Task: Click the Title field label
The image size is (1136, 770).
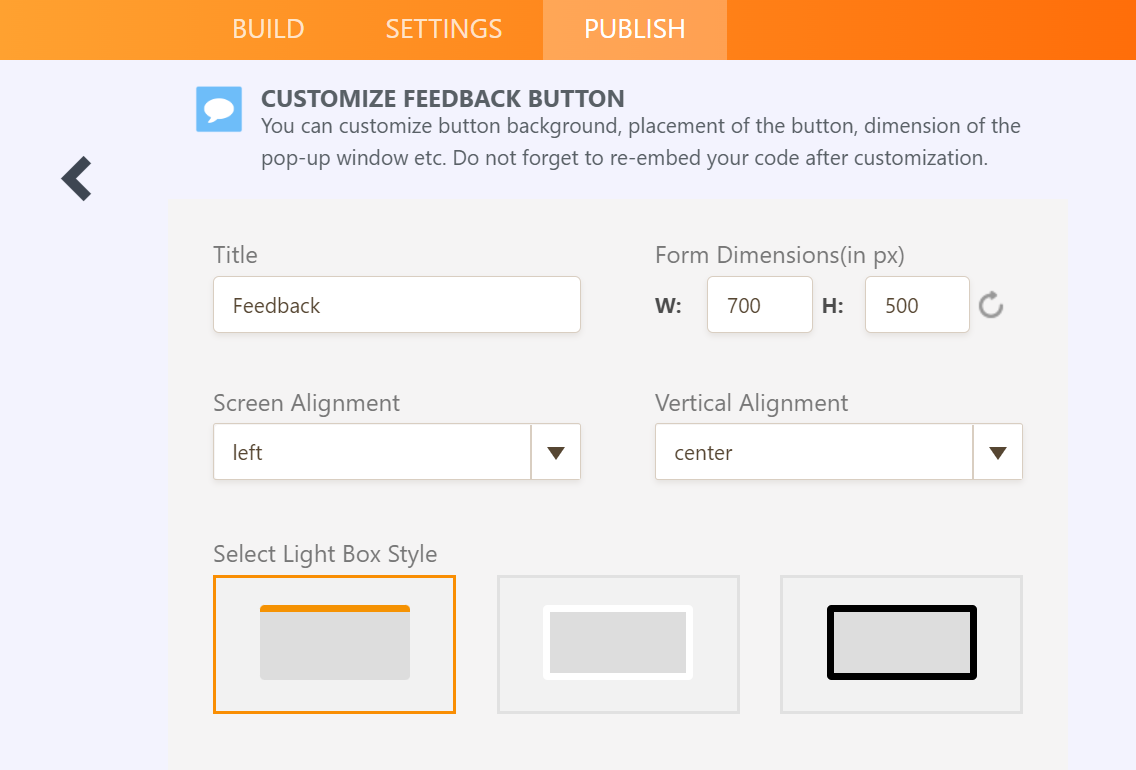Action: [x=235, y=255]
